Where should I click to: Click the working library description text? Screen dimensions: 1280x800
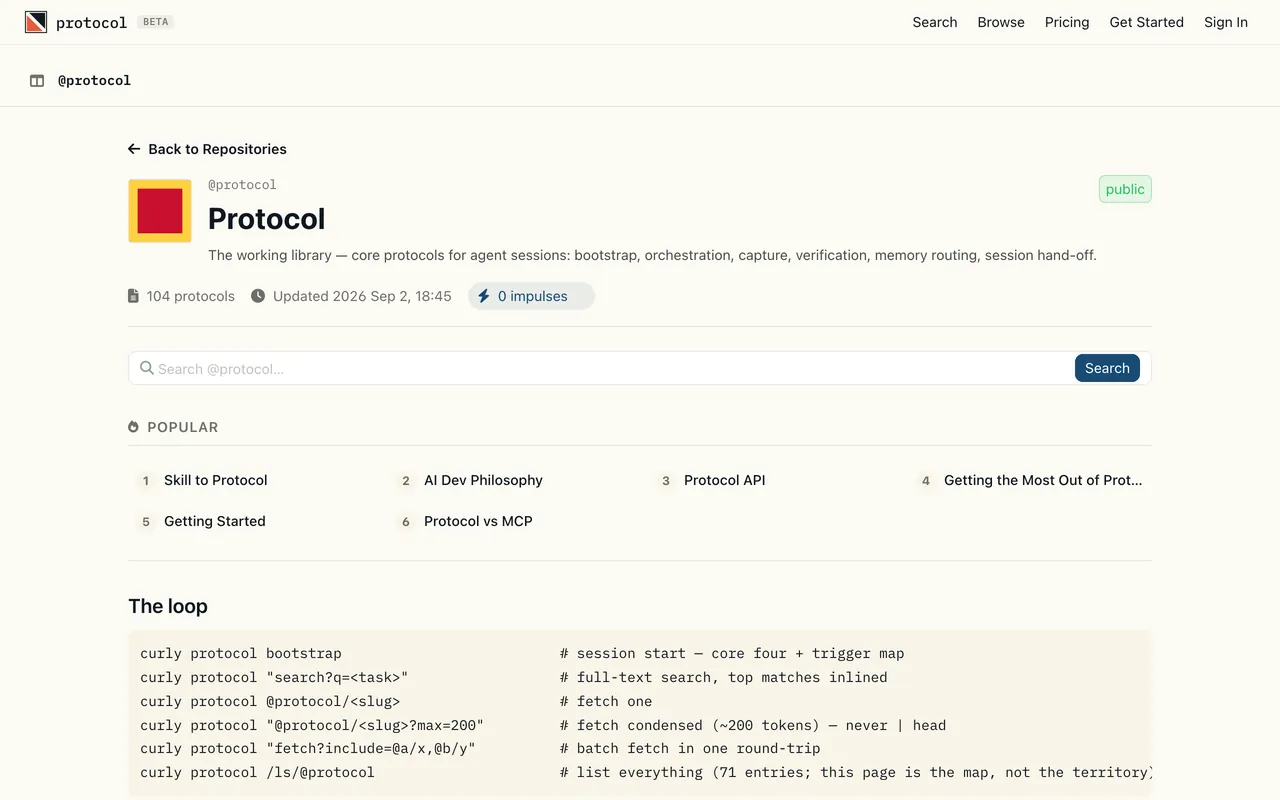click(652, 255)
